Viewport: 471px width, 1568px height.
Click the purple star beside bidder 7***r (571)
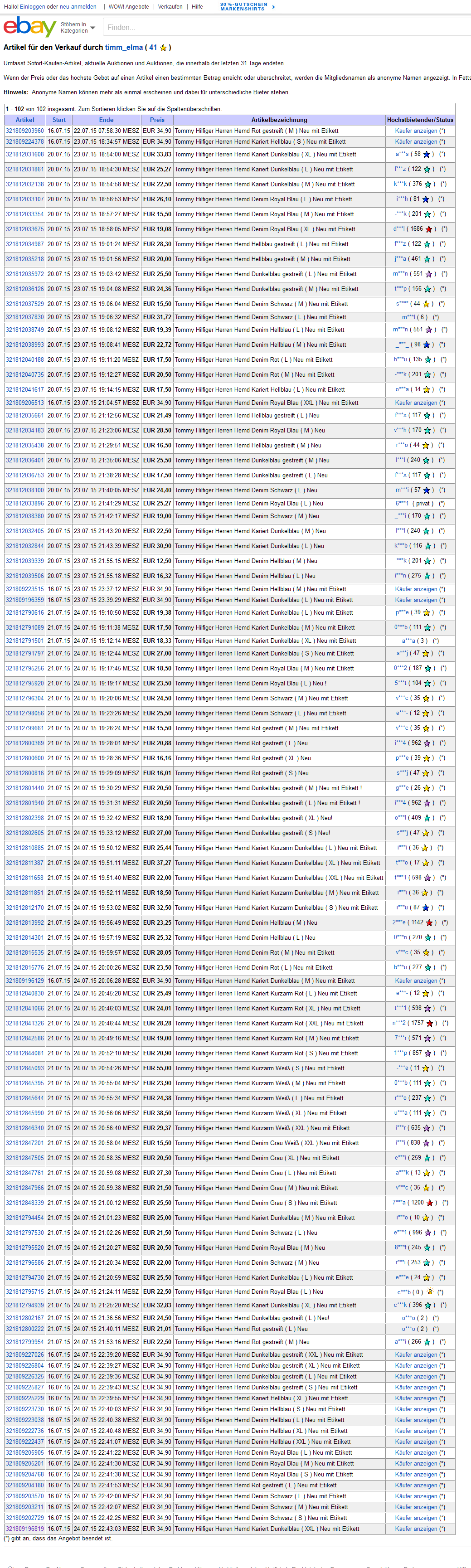tap(428, 1039)
